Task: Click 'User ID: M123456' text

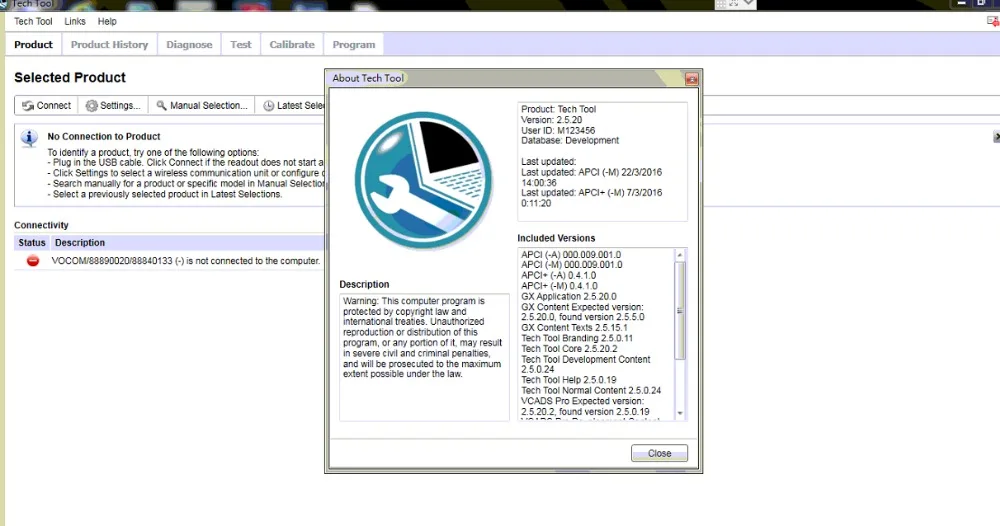Action: [x=558, y=130]
